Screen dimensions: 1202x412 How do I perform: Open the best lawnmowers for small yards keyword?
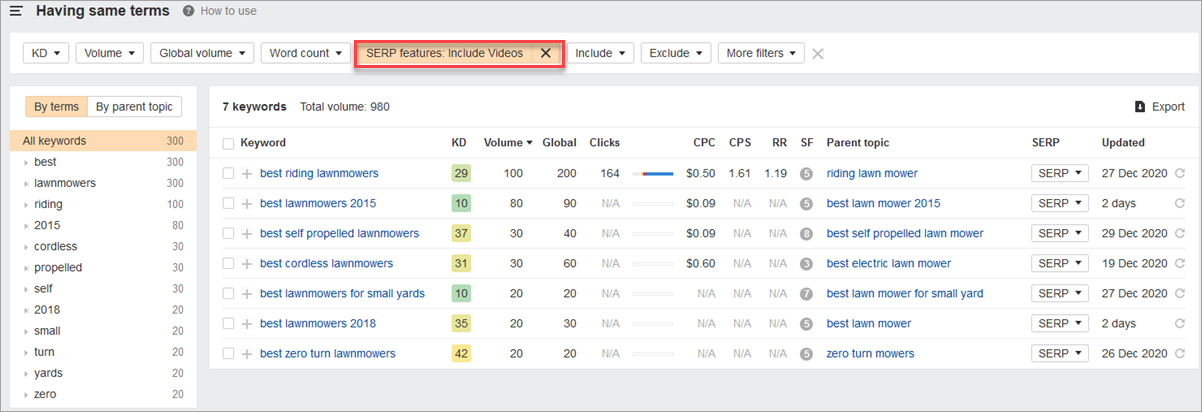click(x=342, y=294)
